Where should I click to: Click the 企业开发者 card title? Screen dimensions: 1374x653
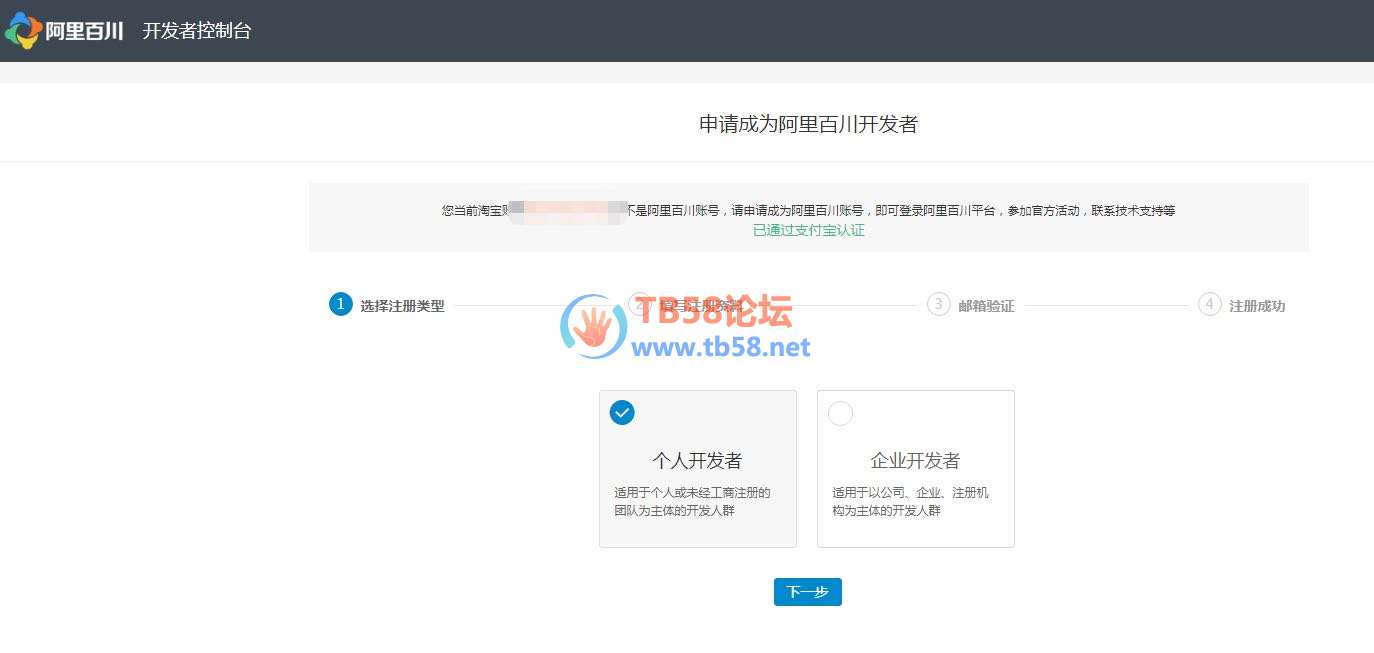[x=915, y=460]
